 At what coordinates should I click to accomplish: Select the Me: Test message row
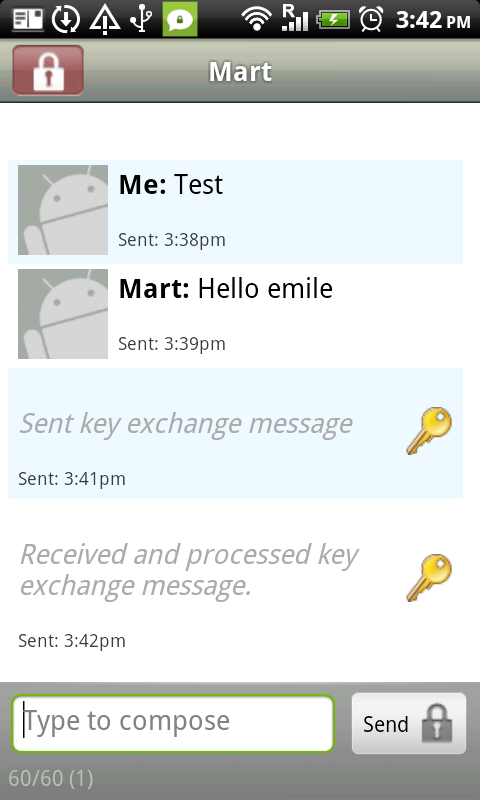pyautogui.click(x=235, y=212)
